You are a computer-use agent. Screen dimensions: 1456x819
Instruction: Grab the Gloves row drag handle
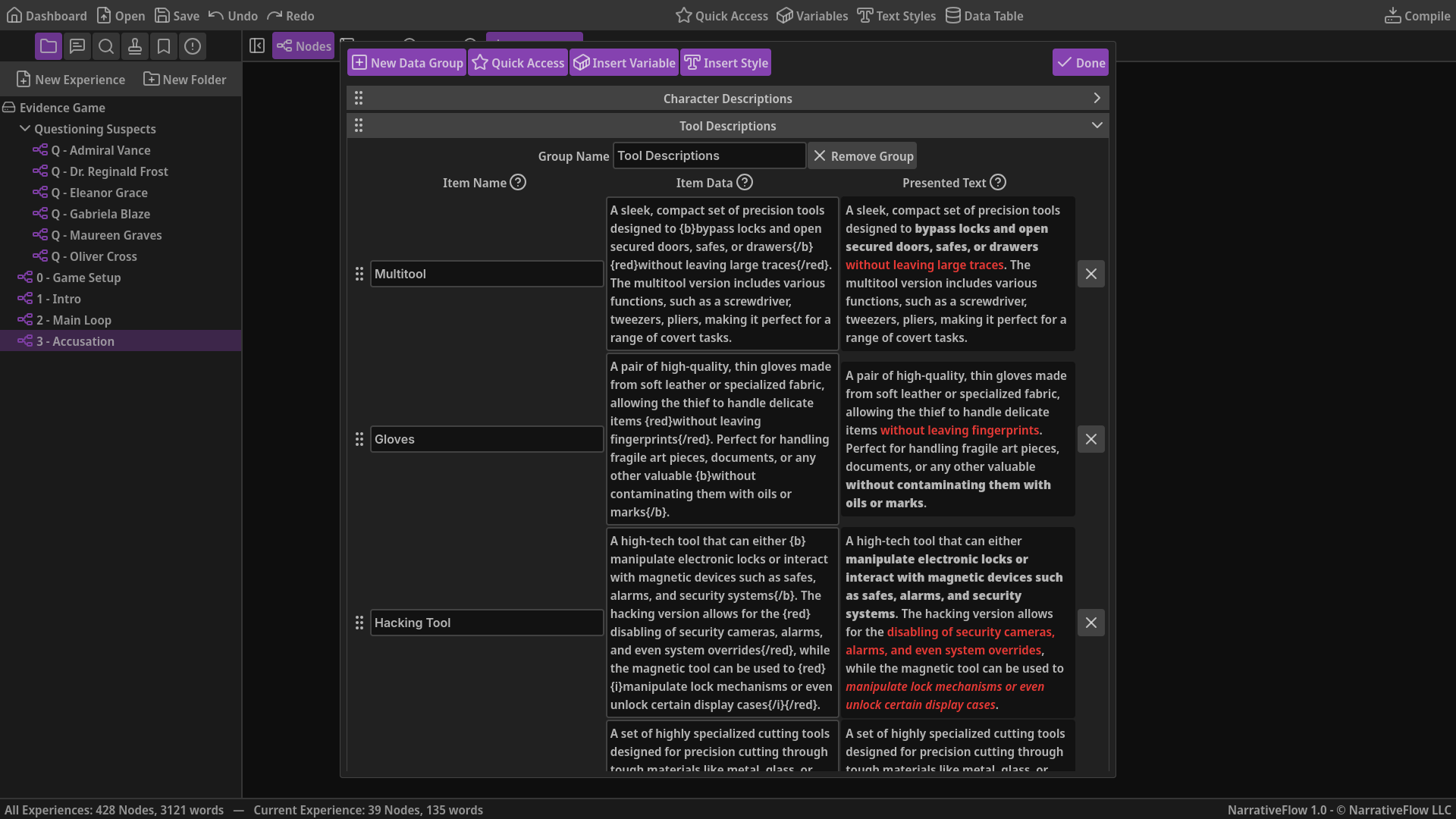coord(359,439)
